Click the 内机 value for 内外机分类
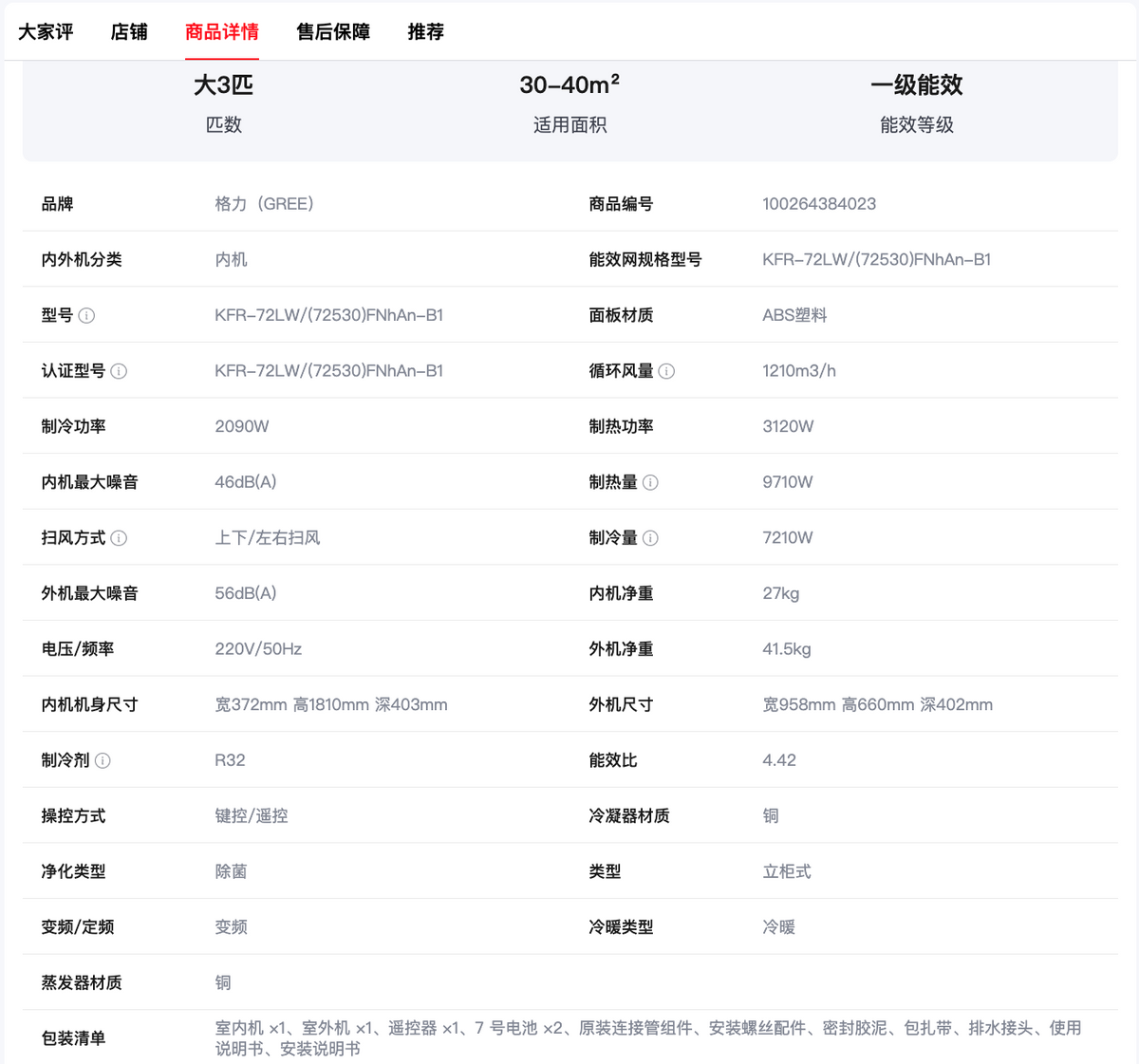1139x1064 pixels. pos(231,259)
